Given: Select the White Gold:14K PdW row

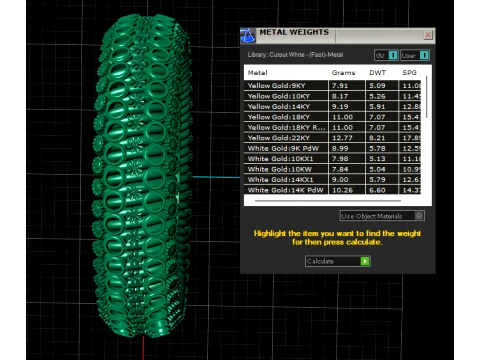Looking at the screenshot, I should [332, 190].
